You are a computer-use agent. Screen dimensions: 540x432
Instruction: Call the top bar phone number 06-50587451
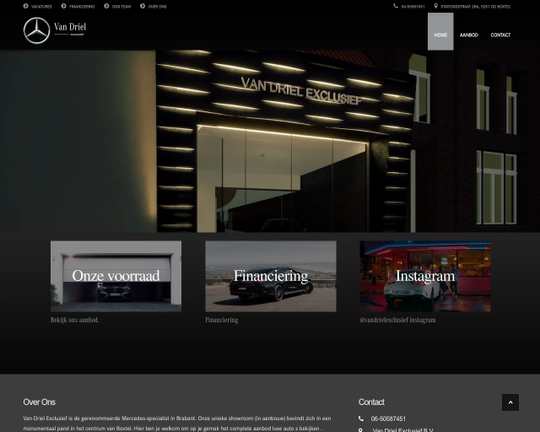[x=413, y=7]
